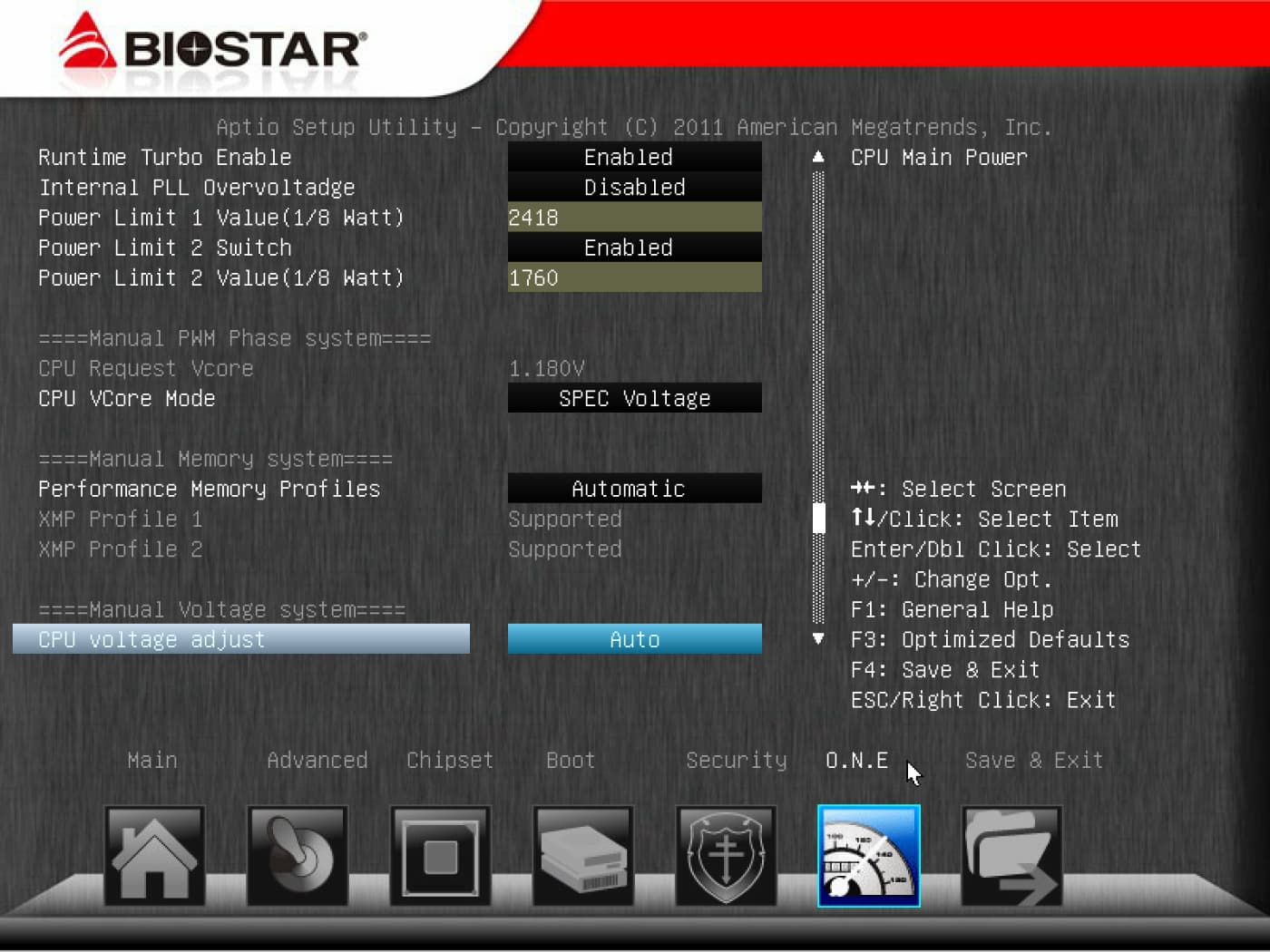The width and height of the screenshot is (1270, 952).
Task: Select the Performance Memory Profiles label
Action: pos(210,489)
